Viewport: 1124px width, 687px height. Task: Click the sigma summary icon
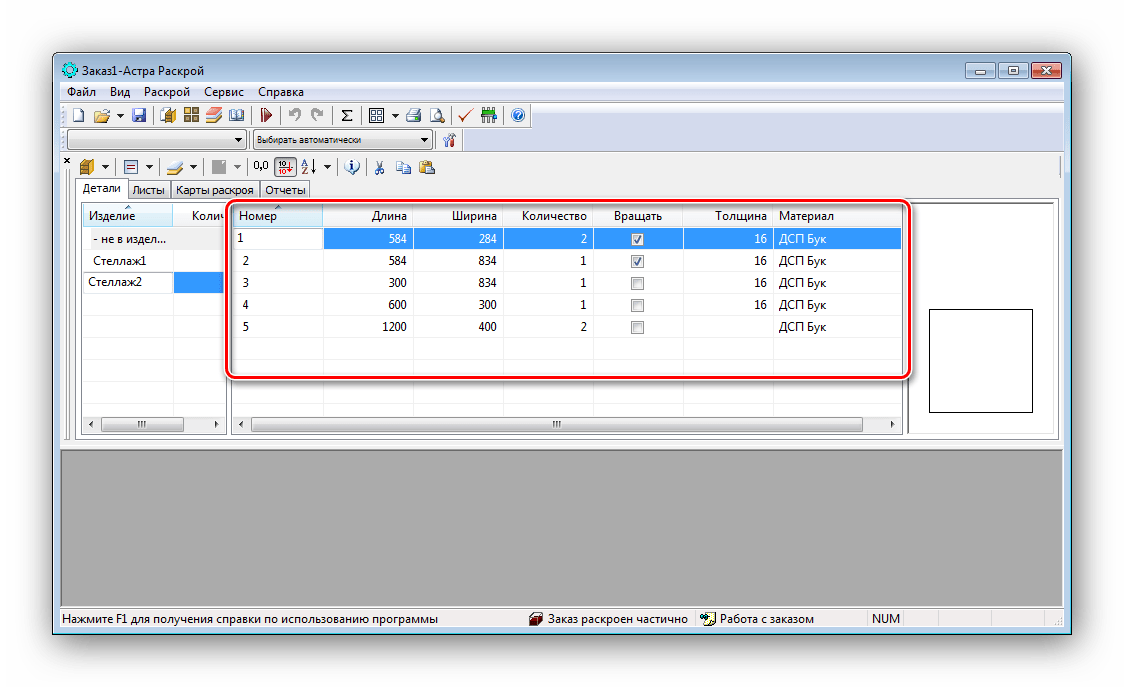coord(347,115)
